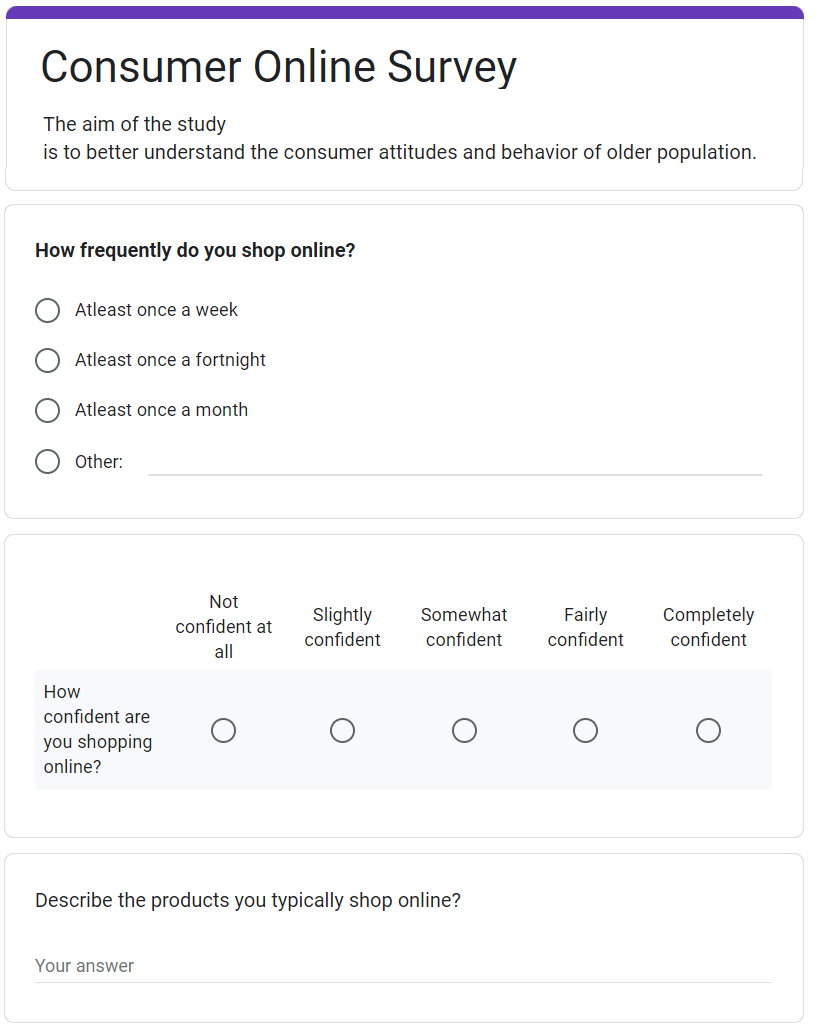Click the "Your answer" response field
816x1032 pixels.
point(400,965)
